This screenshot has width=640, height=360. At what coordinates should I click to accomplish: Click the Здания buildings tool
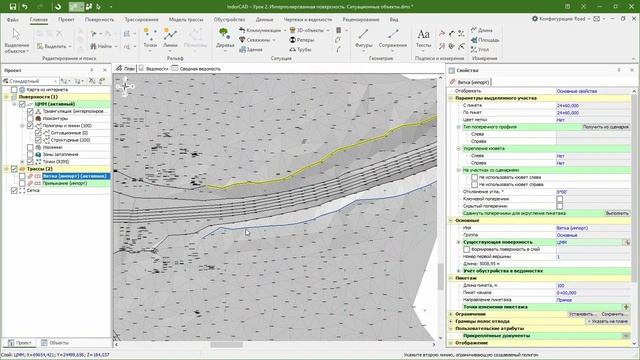coord(251,49)
